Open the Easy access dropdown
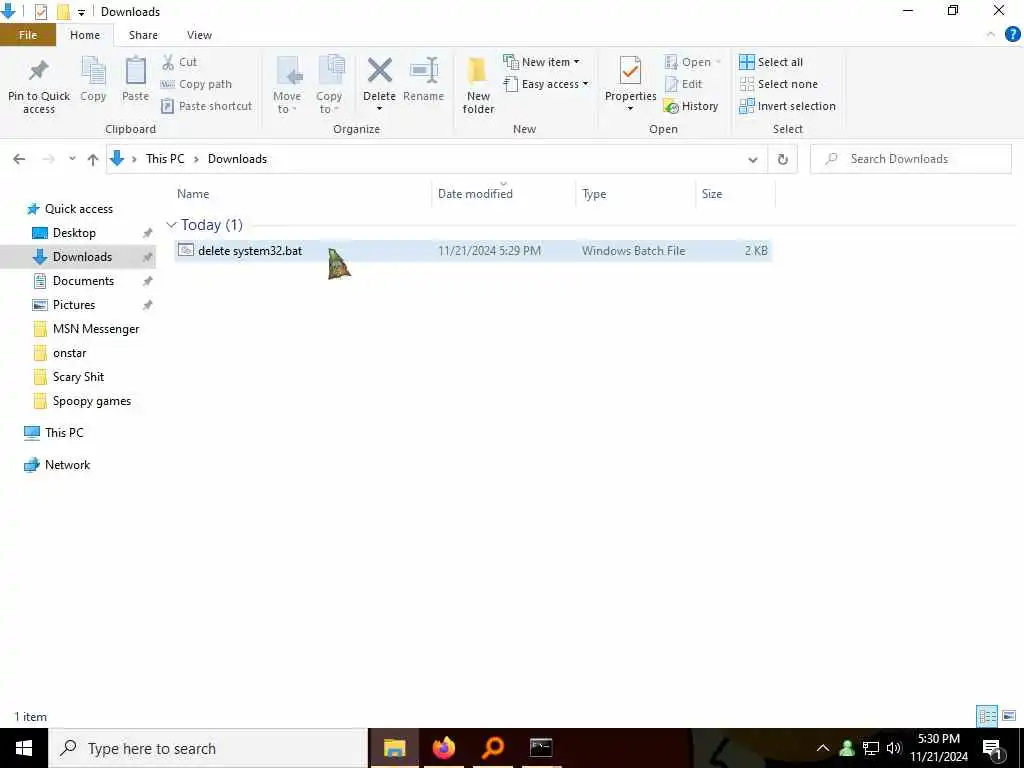Screen dimensions: 1024x768 [546, 84]
